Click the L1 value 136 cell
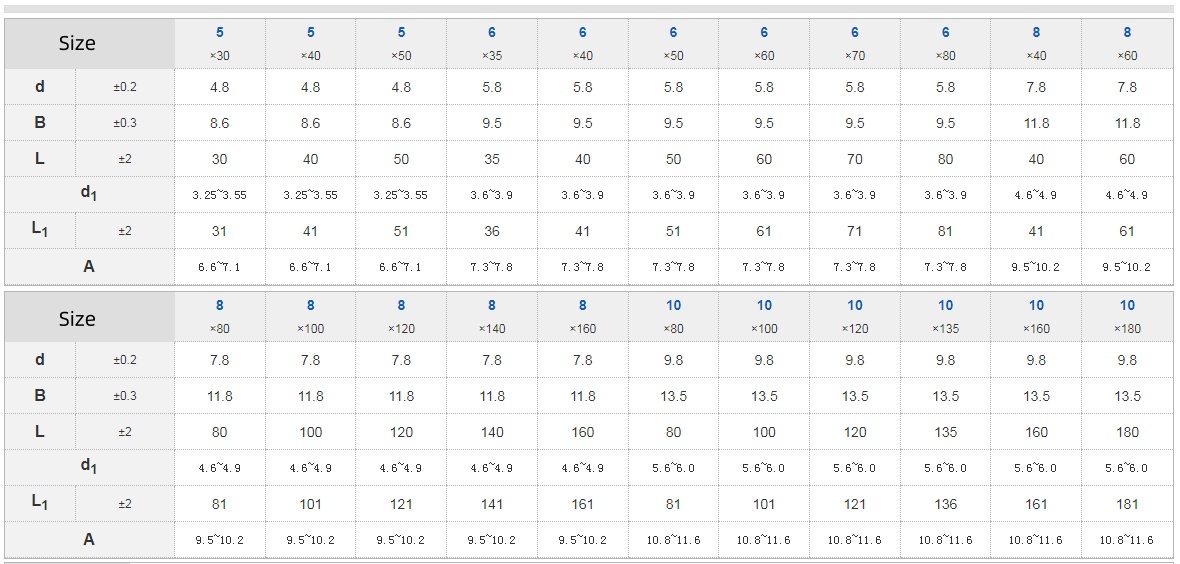This screenshot has height=564, width=1180. pos(945,504)
